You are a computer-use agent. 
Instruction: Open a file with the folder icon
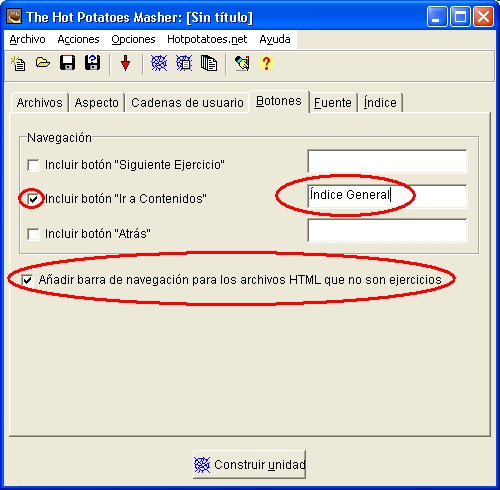coord(43,63)
